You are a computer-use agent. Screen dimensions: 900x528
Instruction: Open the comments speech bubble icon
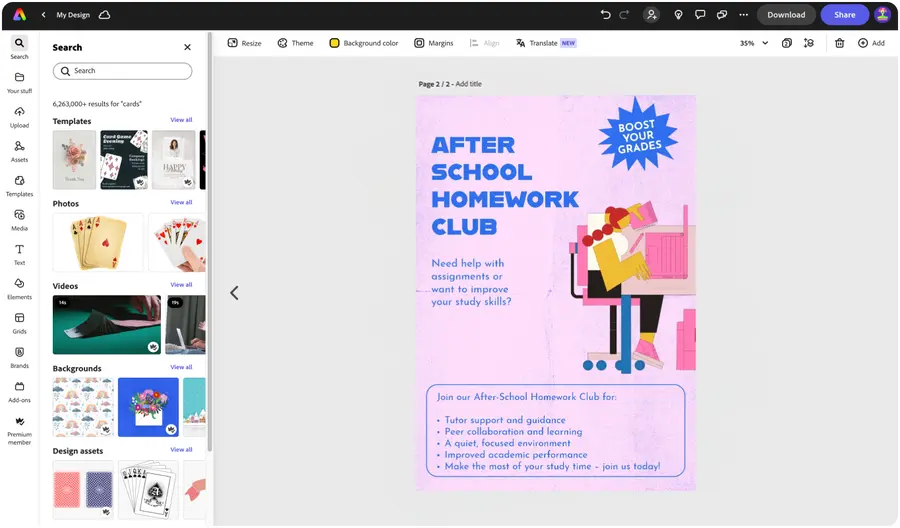point(700,15)
